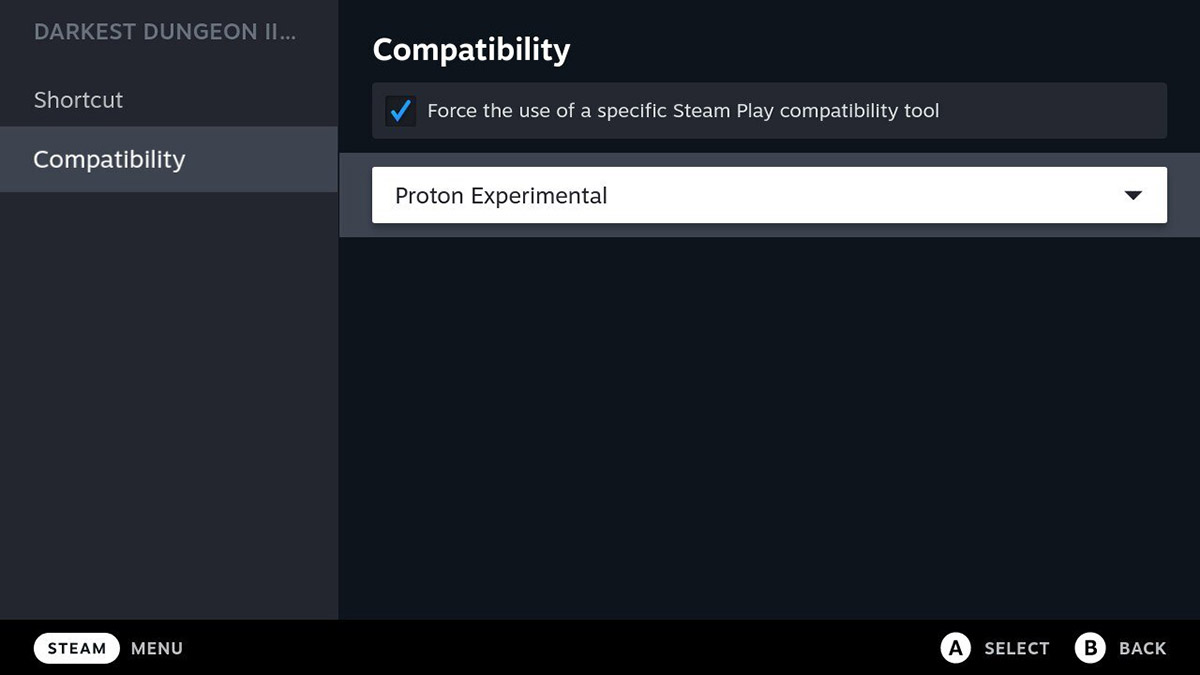Click the Compatibility page heading
Screen dimensions: 1200x675
tap(471, 49)
